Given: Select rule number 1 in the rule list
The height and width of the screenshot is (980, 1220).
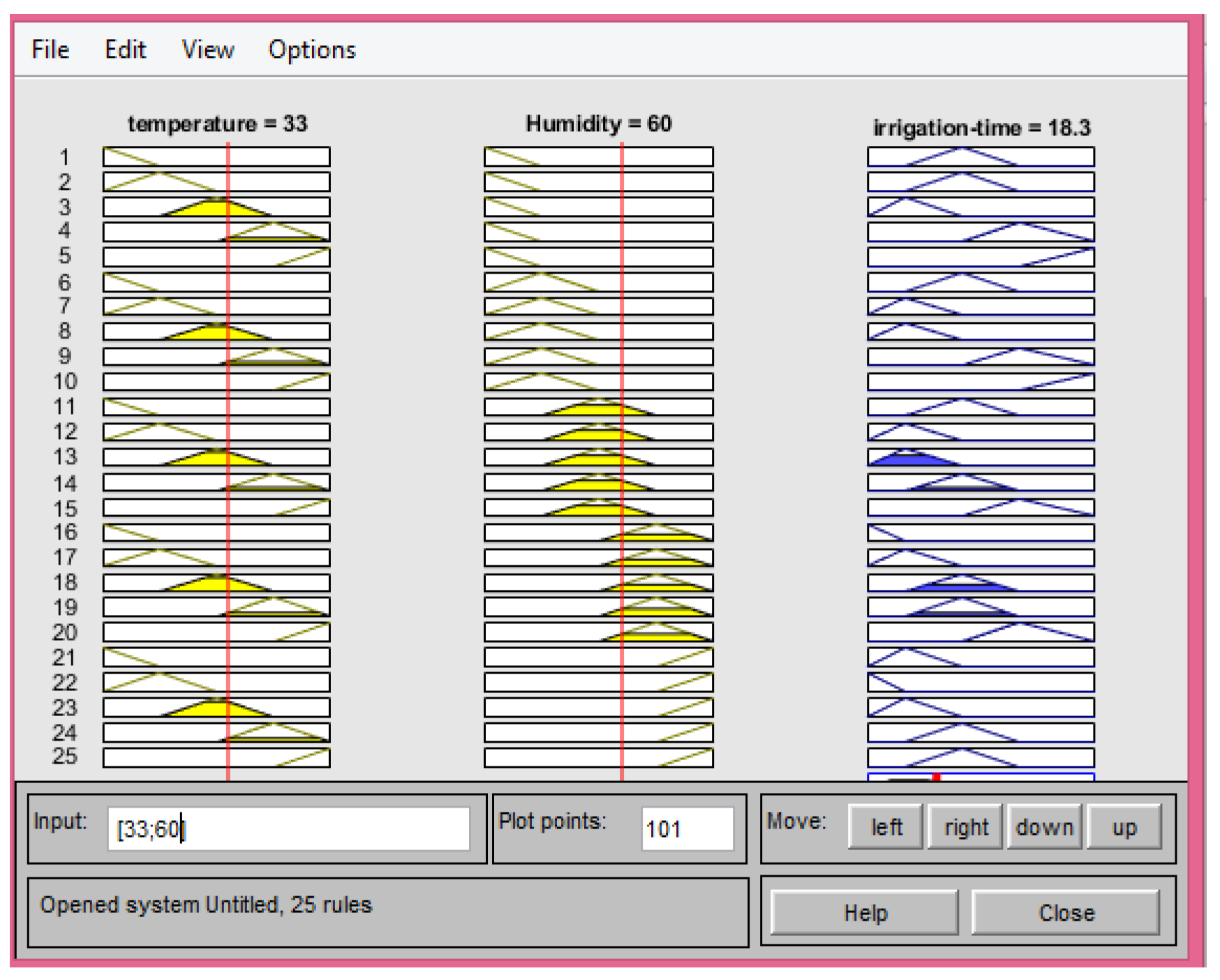Looking at the screenshot, I should [66, 157].
